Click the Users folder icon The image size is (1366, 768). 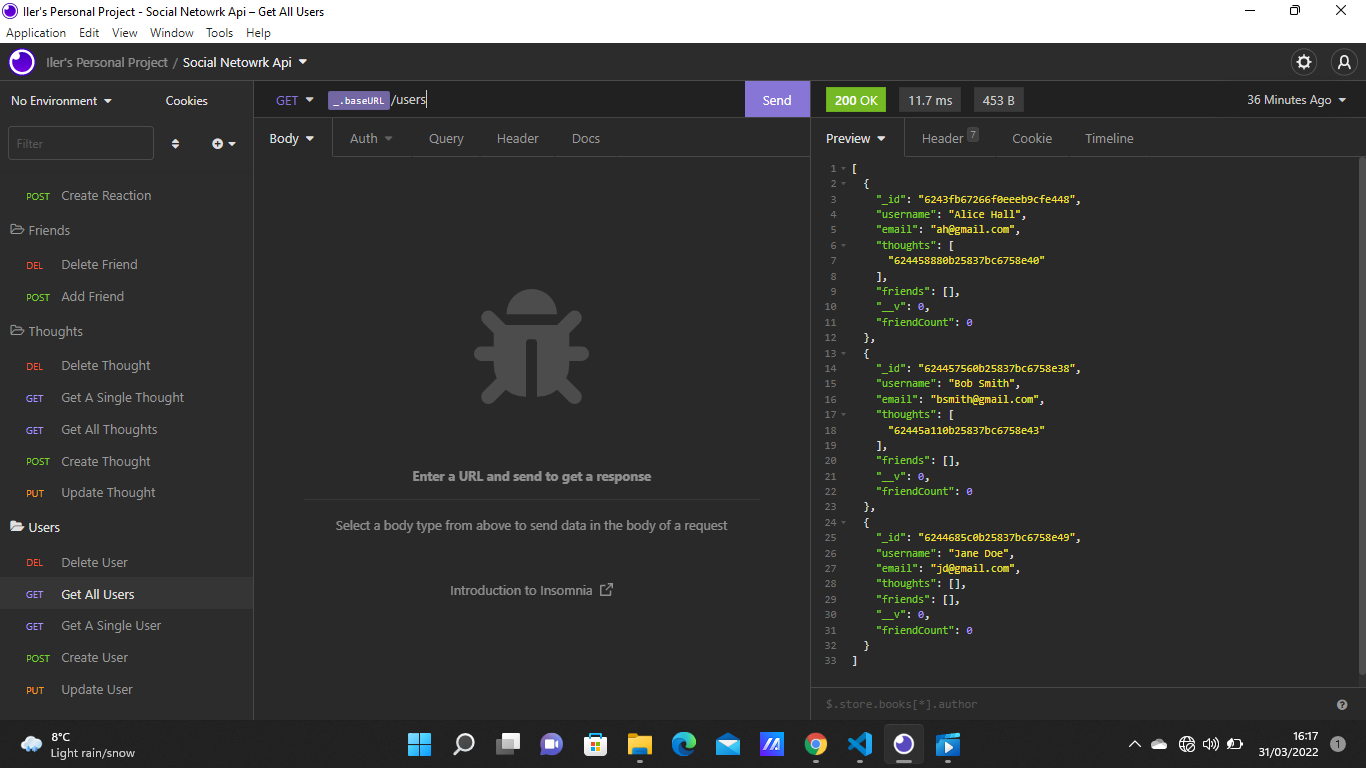pos(16,527)
